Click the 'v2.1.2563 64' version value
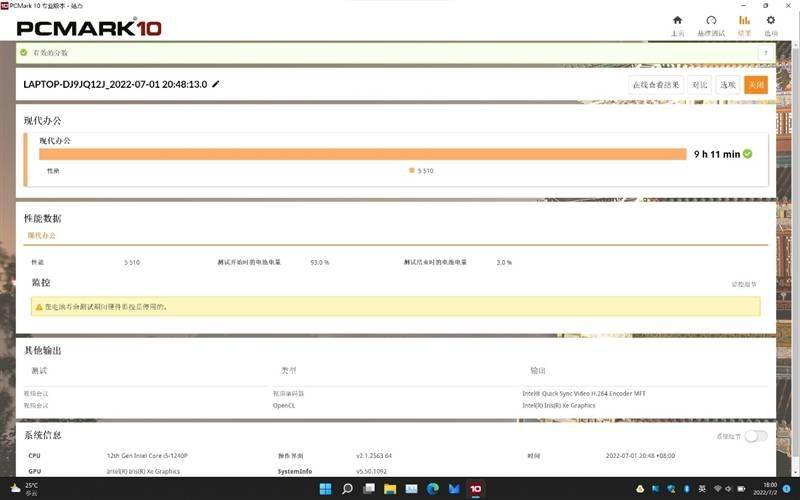Viewport: 800px width, 500px height. tap(374, 456)
